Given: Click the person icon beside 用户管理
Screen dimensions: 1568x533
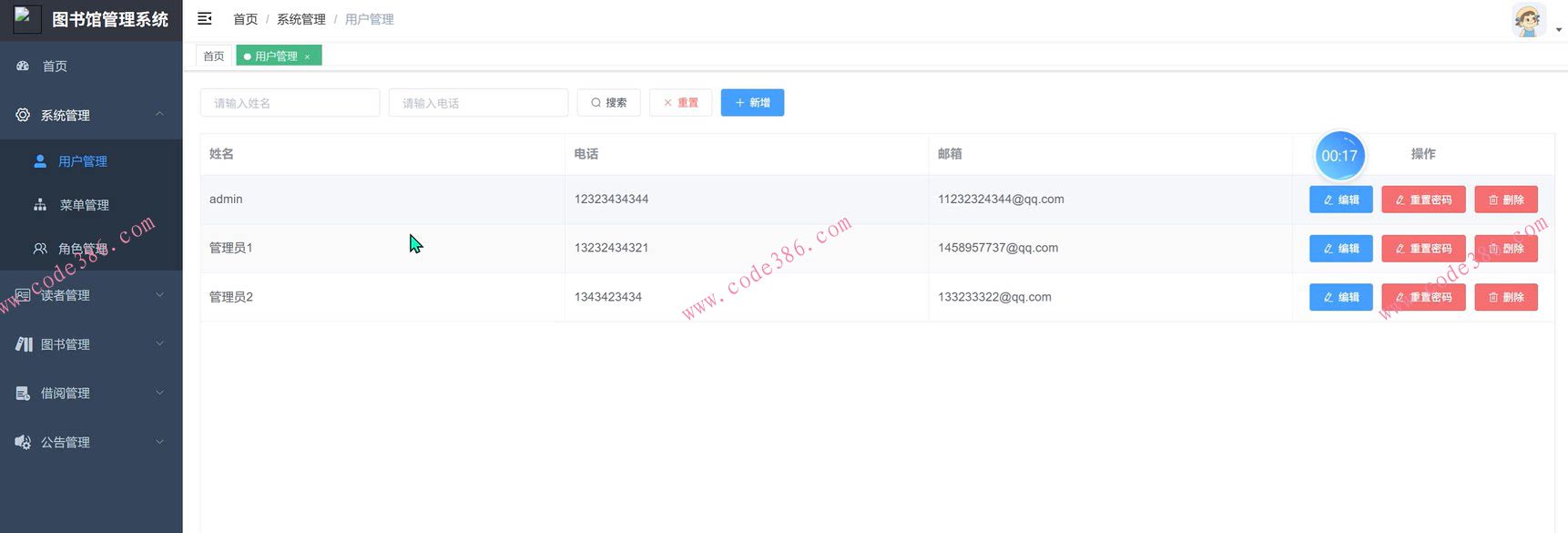Looking at the screenshot, I should click(40, 161).
